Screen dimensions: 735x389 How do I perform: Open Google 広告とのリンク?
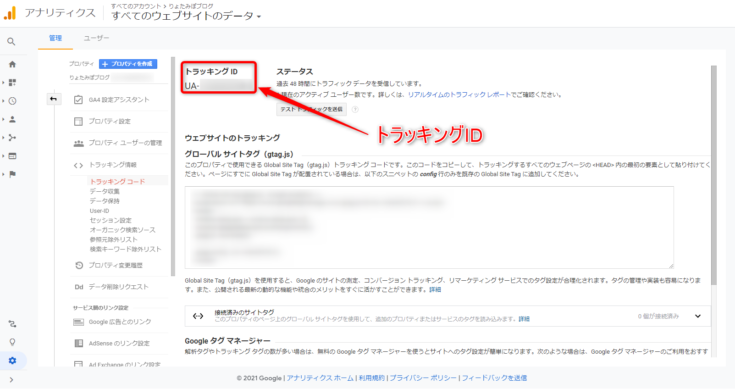click(x=120, y=322)
